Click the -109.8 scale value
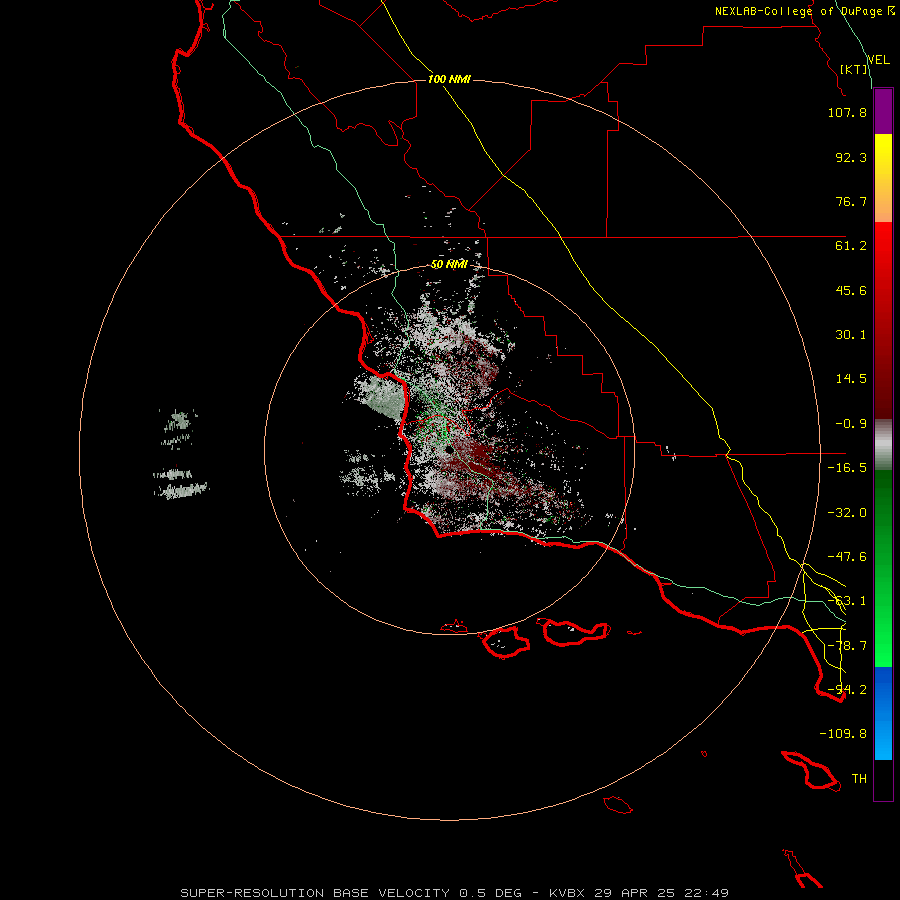This screenshot has width=900, height=900. (x=843, y=734)
